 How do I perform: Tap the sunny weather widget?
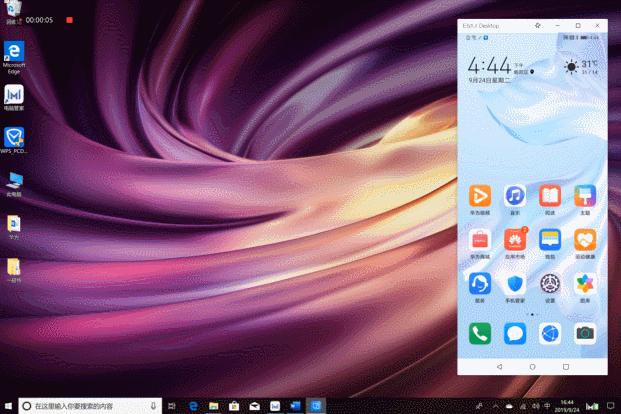point(580,67)
